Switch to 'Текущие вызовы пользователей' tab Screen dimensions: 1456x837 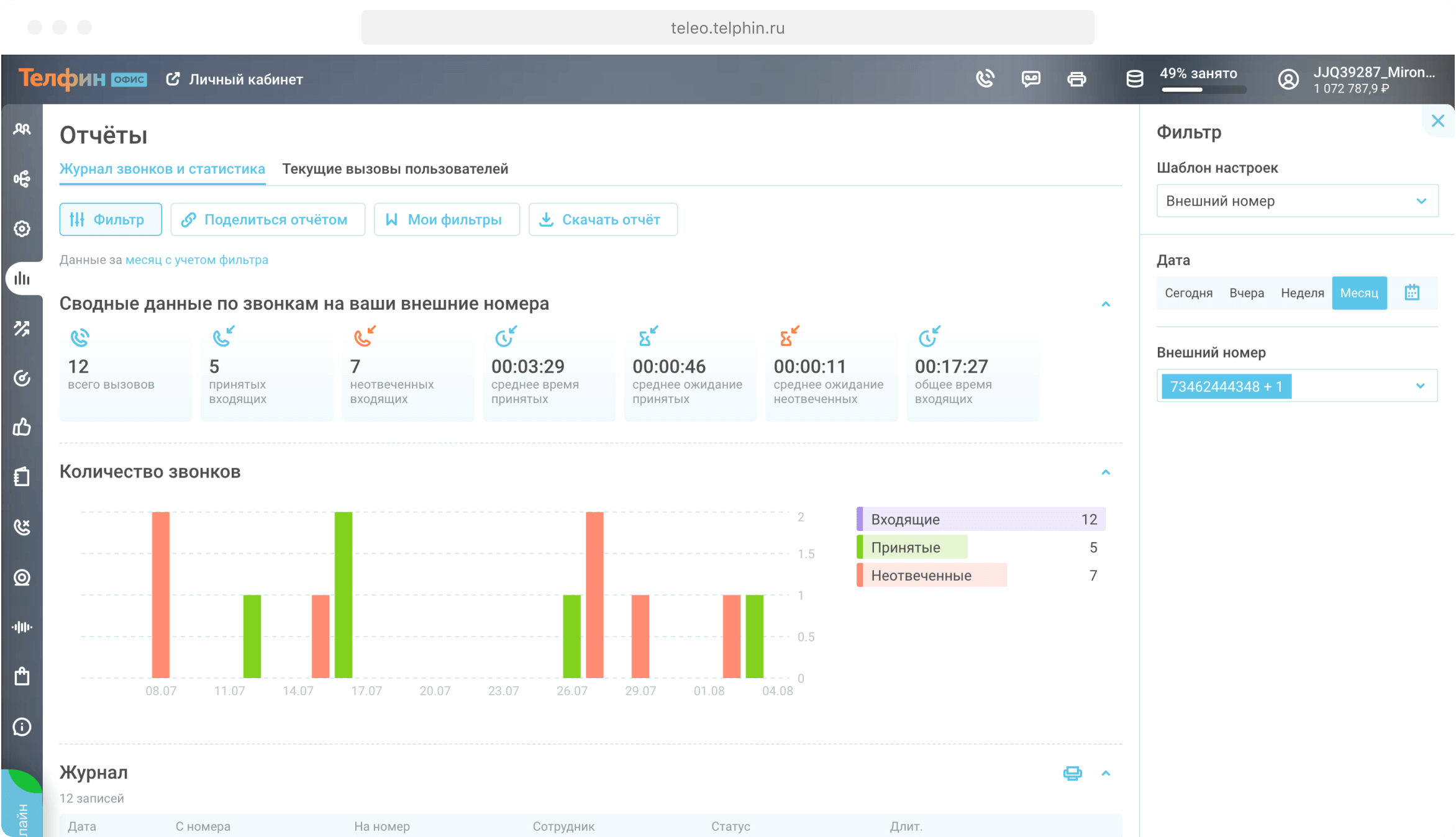395,169
